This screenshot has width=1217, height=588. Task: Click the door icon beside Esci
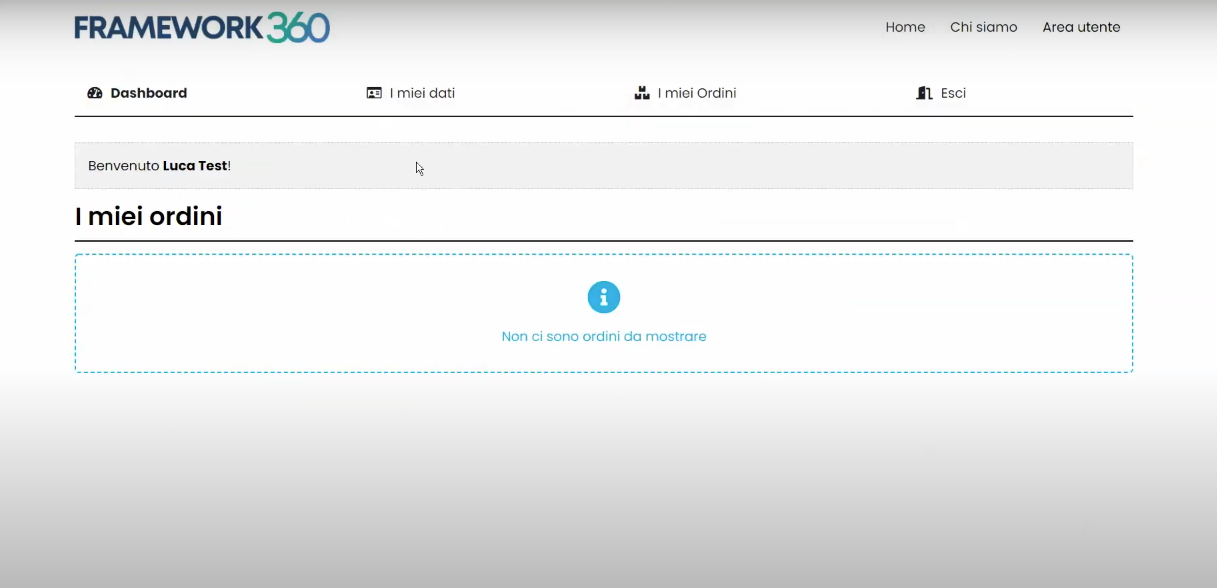click(x=924, y=93)
